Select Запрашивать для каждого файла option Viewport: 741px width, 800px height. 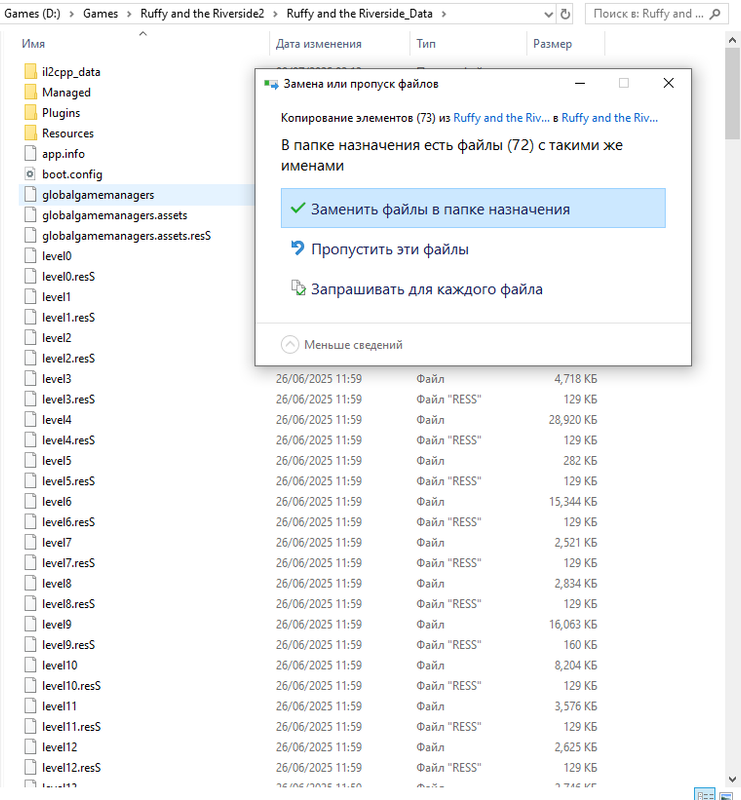427,289
